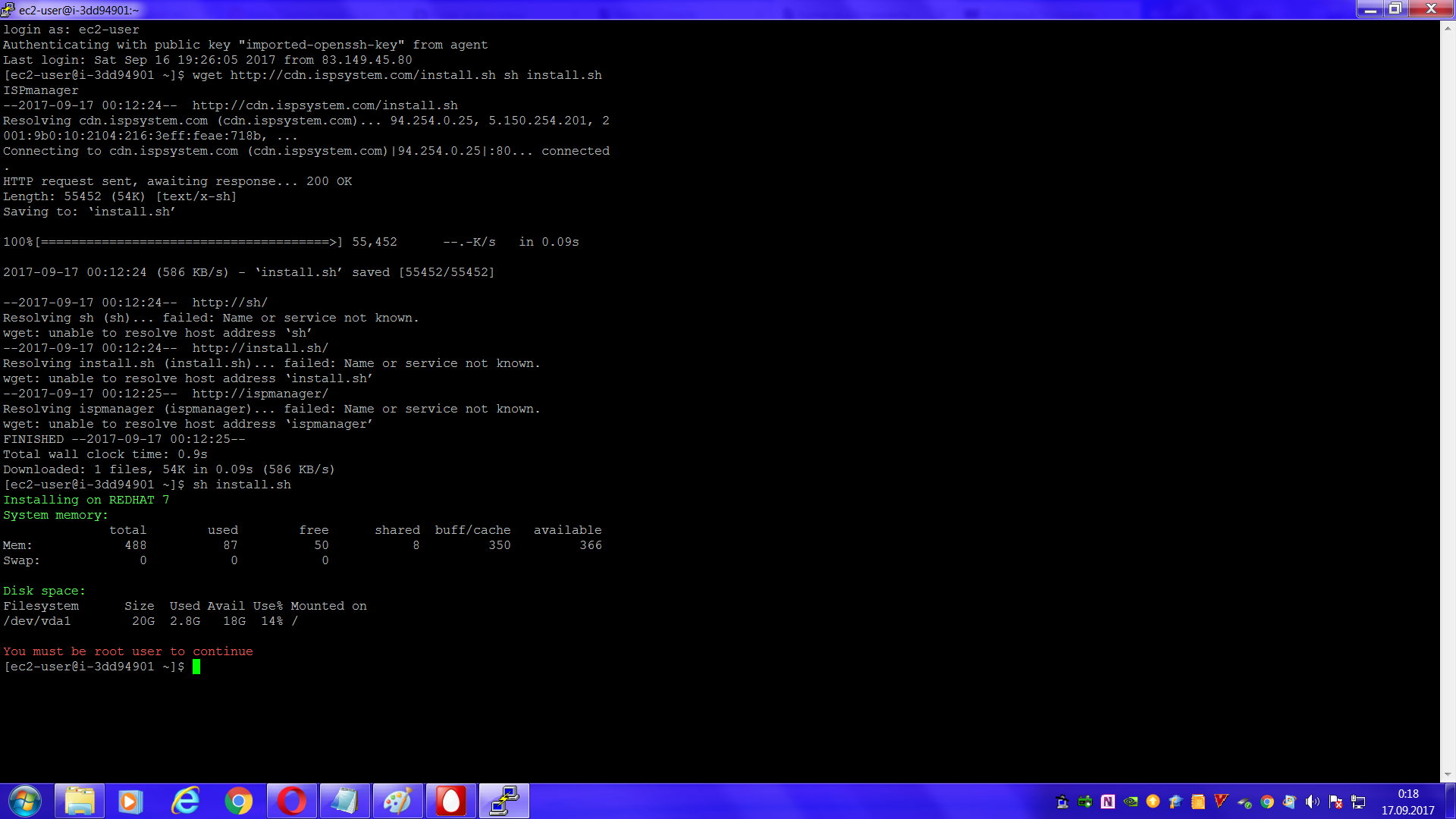Click the OneNote tray icon
The image size is (1456, 819).
(x=1108, y=802)
